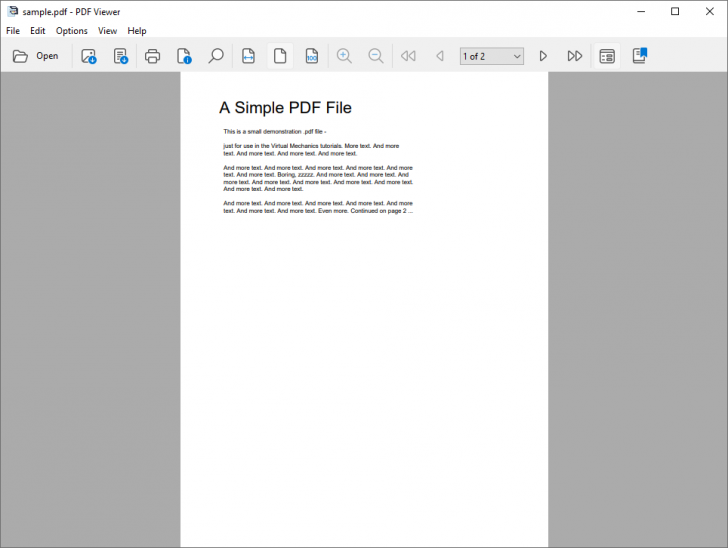Click the line containing 'Boring, zzzzz'
Image resolution: width=728 pixels, height=548 pixels.
(x=316, y=175)
